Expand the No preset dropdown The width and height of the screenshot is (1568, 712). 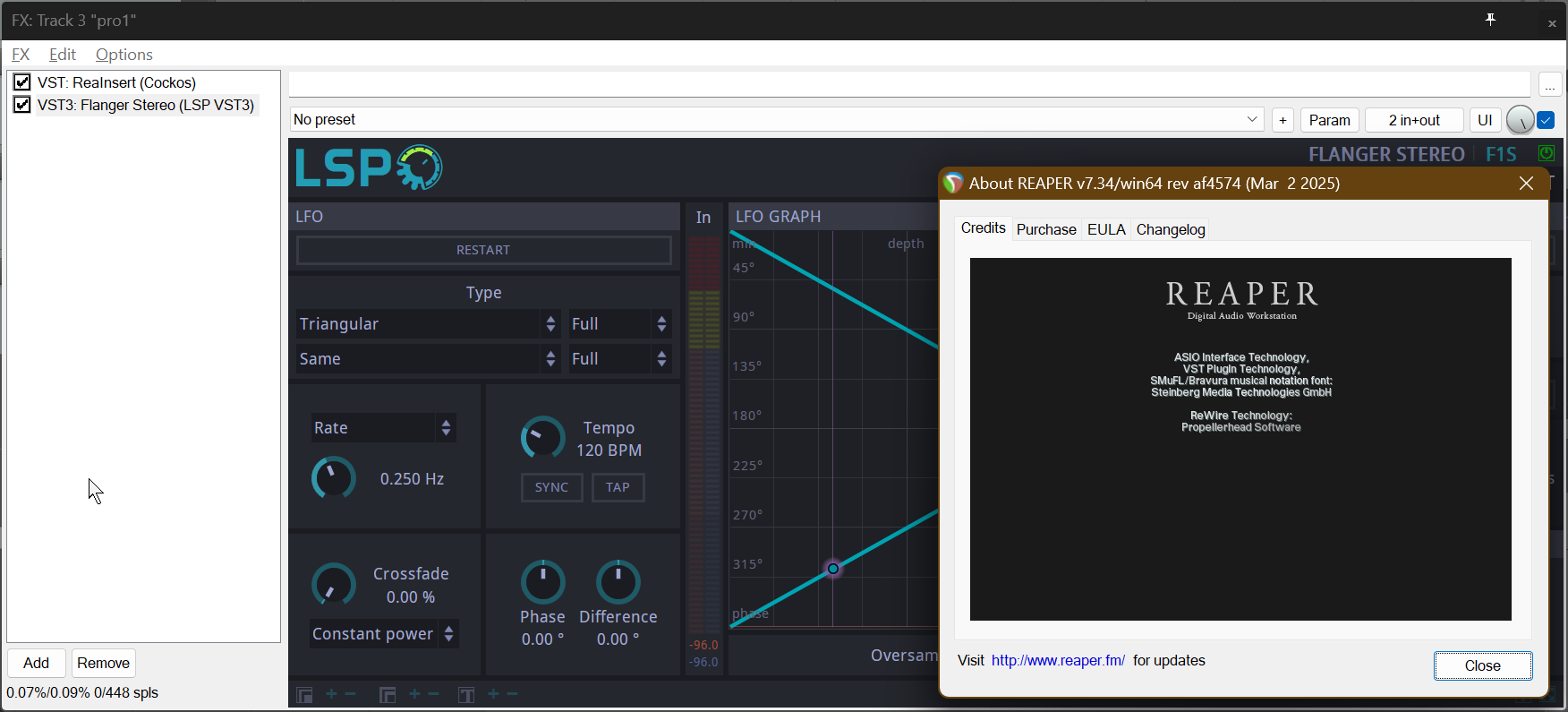pyautogui.click(x=777, y=120)
